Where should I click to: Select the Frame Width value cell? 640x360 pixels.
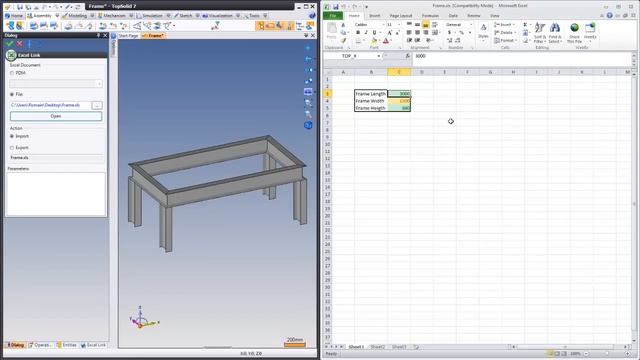click(399, 101)
